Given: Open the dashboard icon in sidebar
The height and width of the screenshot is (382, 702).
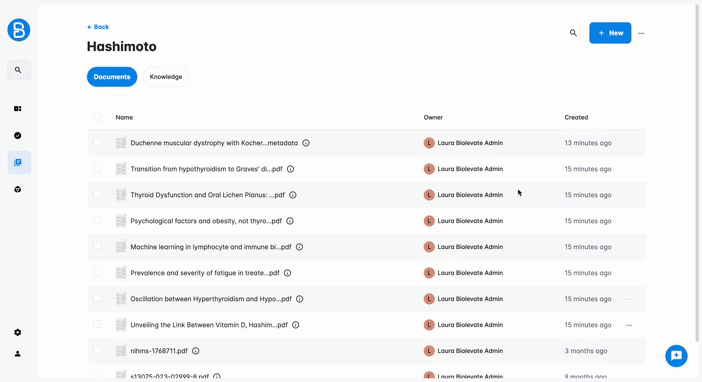Looking at the screenshot, I should click(x=17, y=109).
